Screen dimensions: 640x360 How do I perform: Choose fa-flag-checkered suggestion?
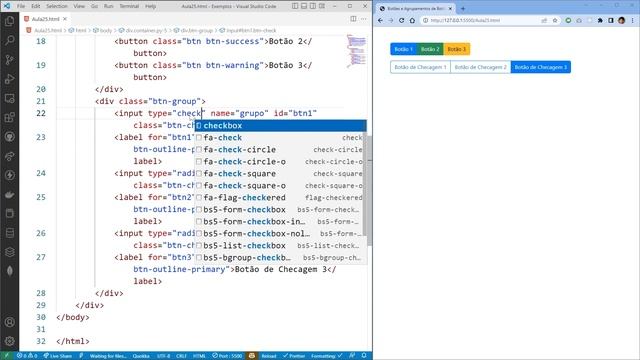pos(280,198)
